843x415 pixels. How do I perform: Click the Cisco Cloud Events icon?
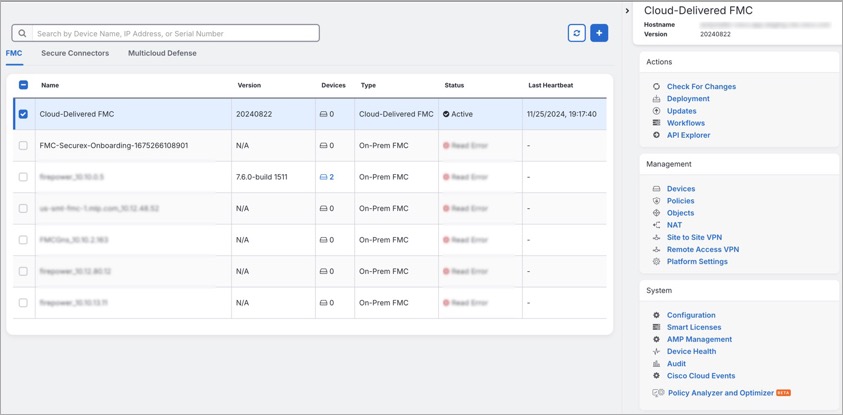click(x=656, y=376)
